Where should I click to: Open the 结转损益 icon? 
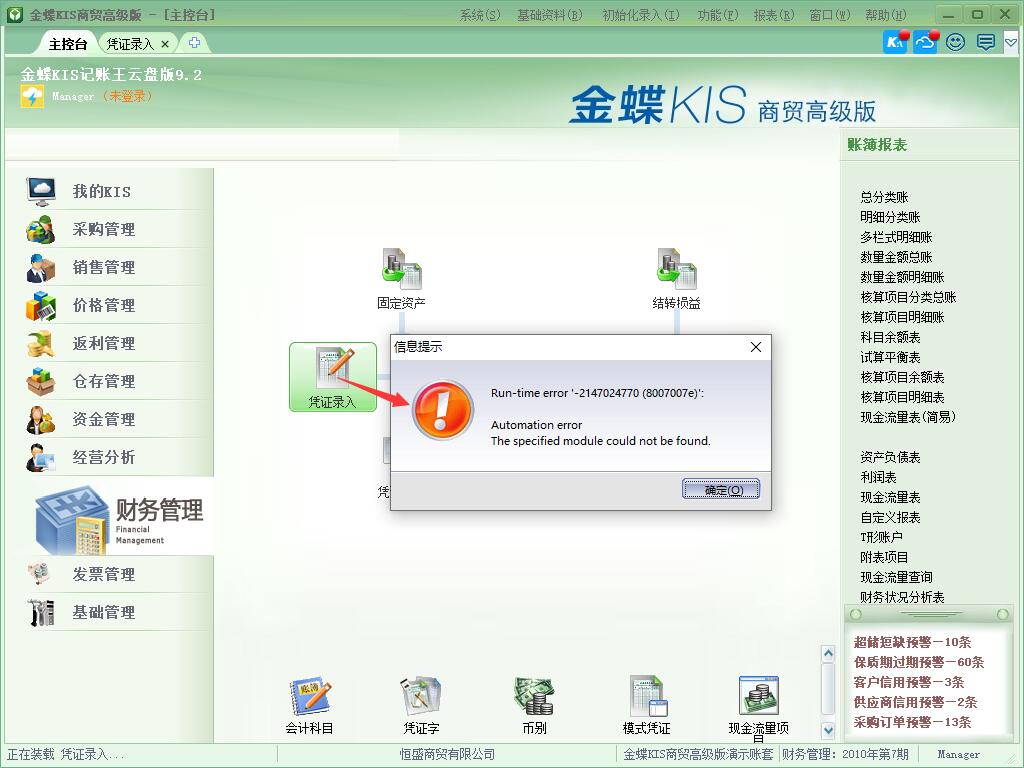coord(677,279)
